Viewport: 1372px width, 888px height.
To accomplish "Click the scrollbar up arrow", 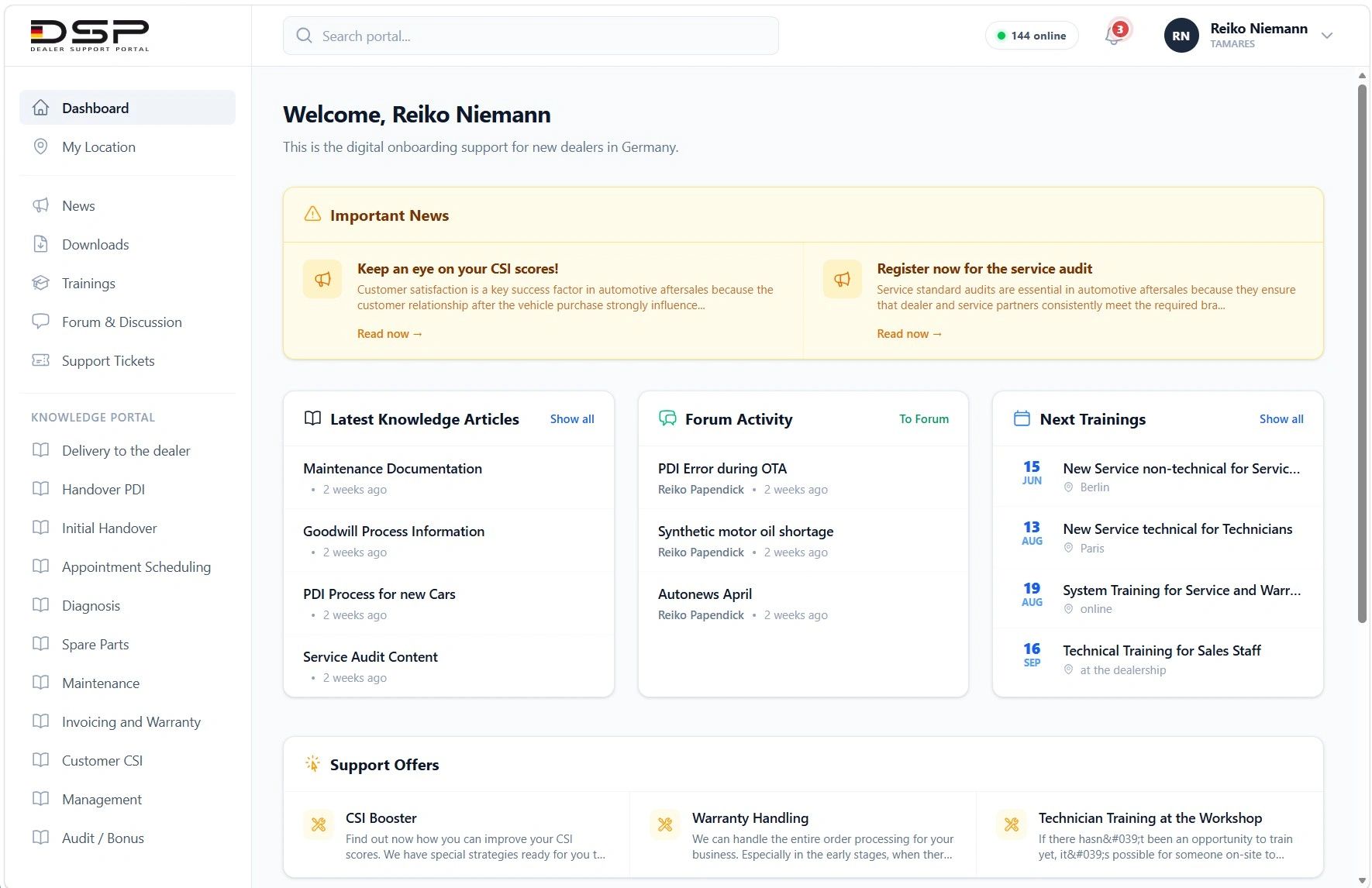I will pyautogui.click(x=1362, y=75).
